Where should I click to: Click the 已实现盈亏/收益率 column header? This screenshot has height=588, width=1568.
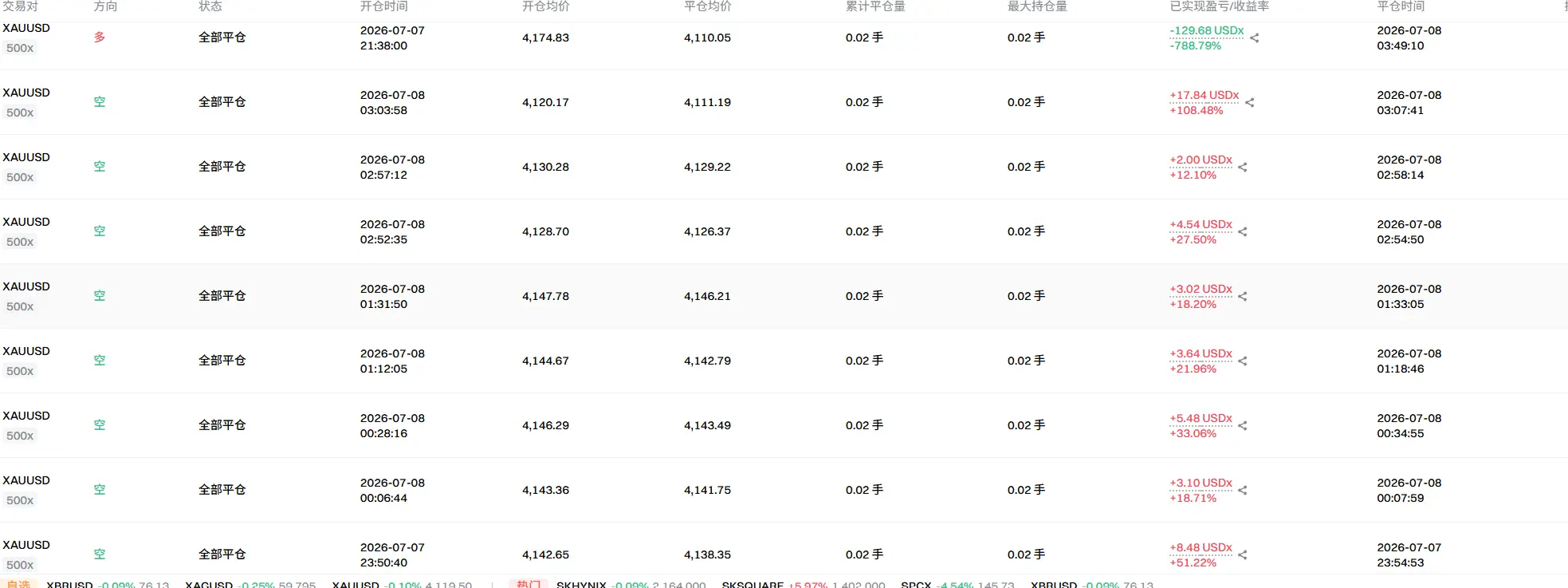click(x=1219, y=6)
